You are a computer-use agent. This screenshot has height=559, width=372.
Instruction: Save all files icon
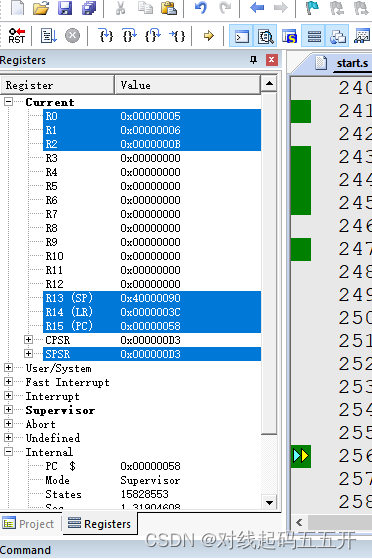(x=88, y=8)
